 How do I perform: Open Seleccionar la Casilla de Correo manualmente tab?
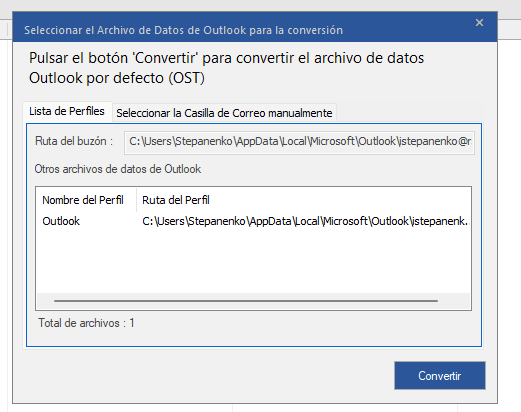point(224,113)
